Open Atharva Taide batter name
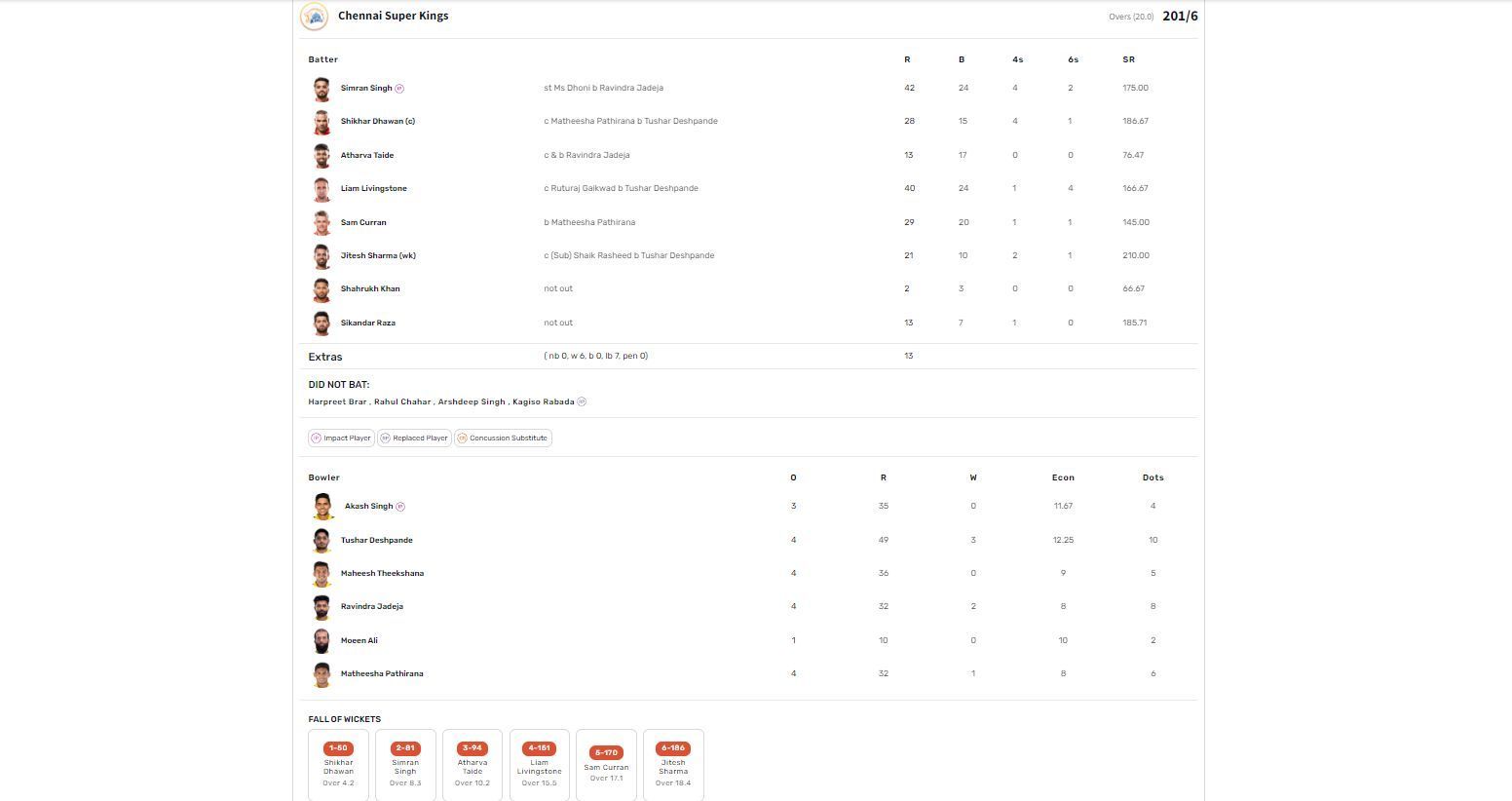The width and height of the screenshot is (1512, 801). pyautogui.click(x=367, y=156)
